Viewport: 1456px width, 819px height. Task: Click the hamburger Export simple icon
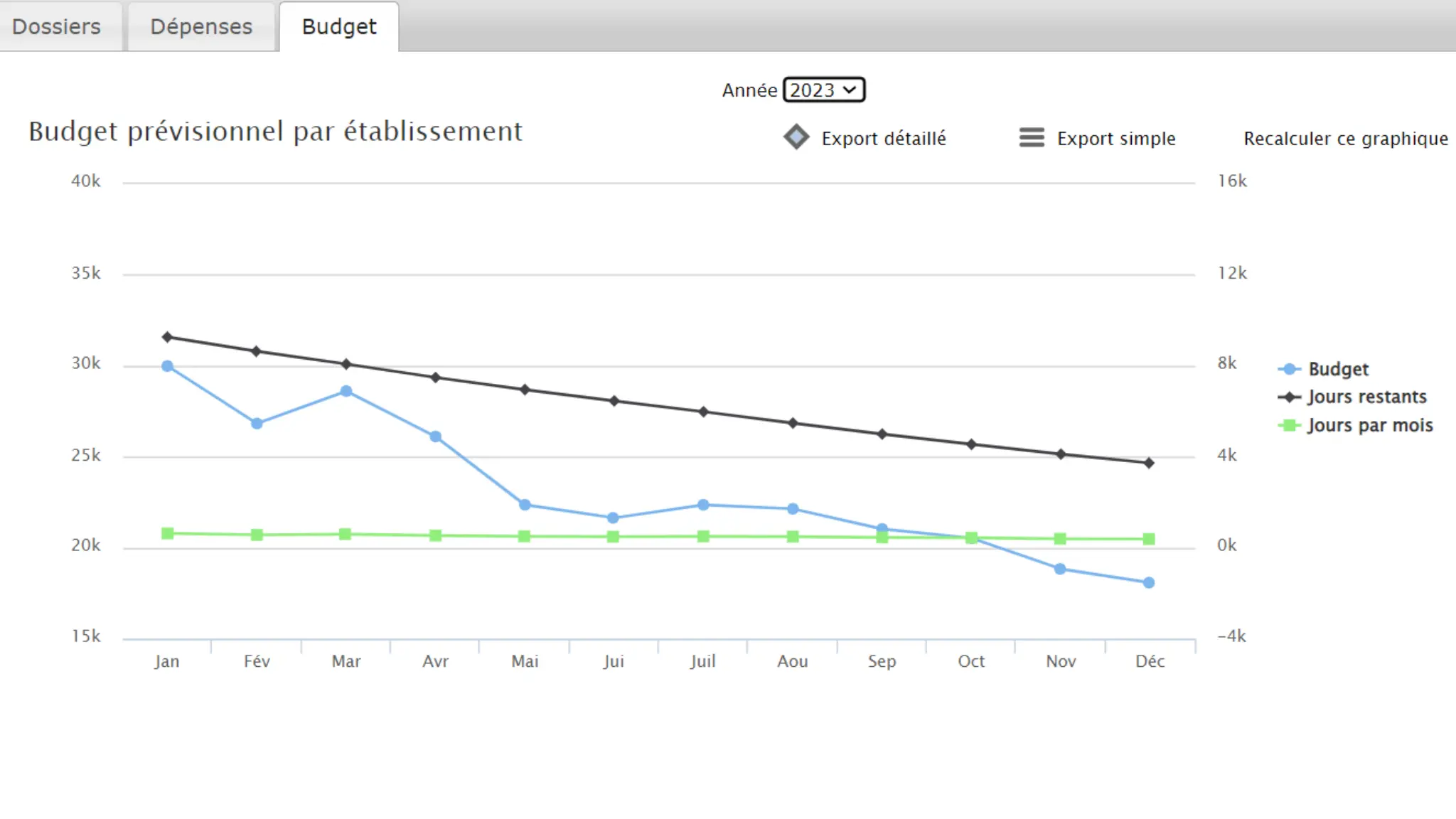[1032, 137]
